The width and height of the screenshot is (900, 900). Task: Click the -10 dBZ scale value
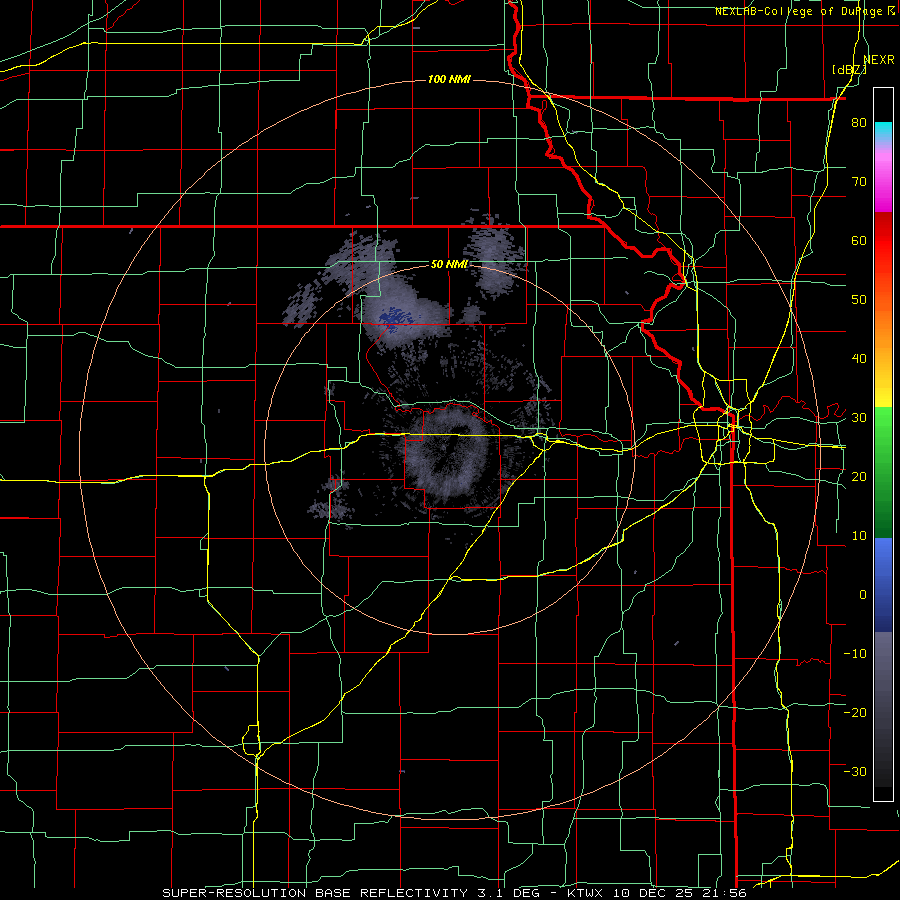855,654
